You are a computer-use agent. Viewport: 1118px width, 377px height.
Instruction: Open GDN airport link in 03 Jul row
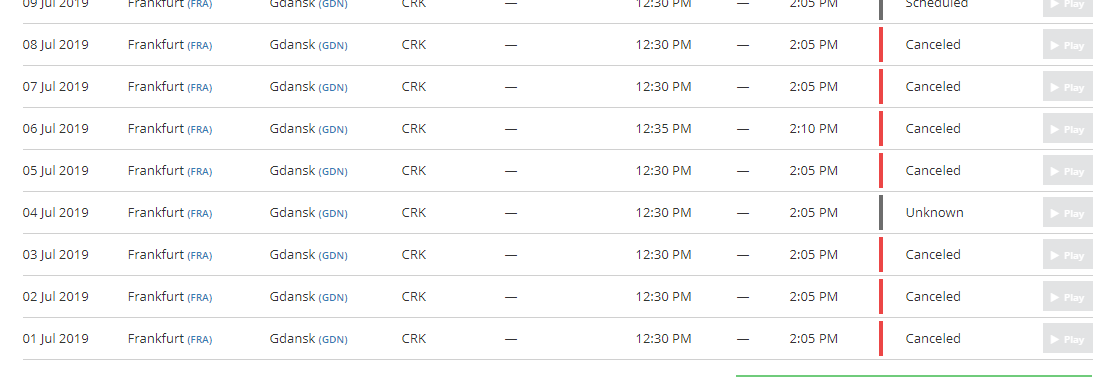333,256
